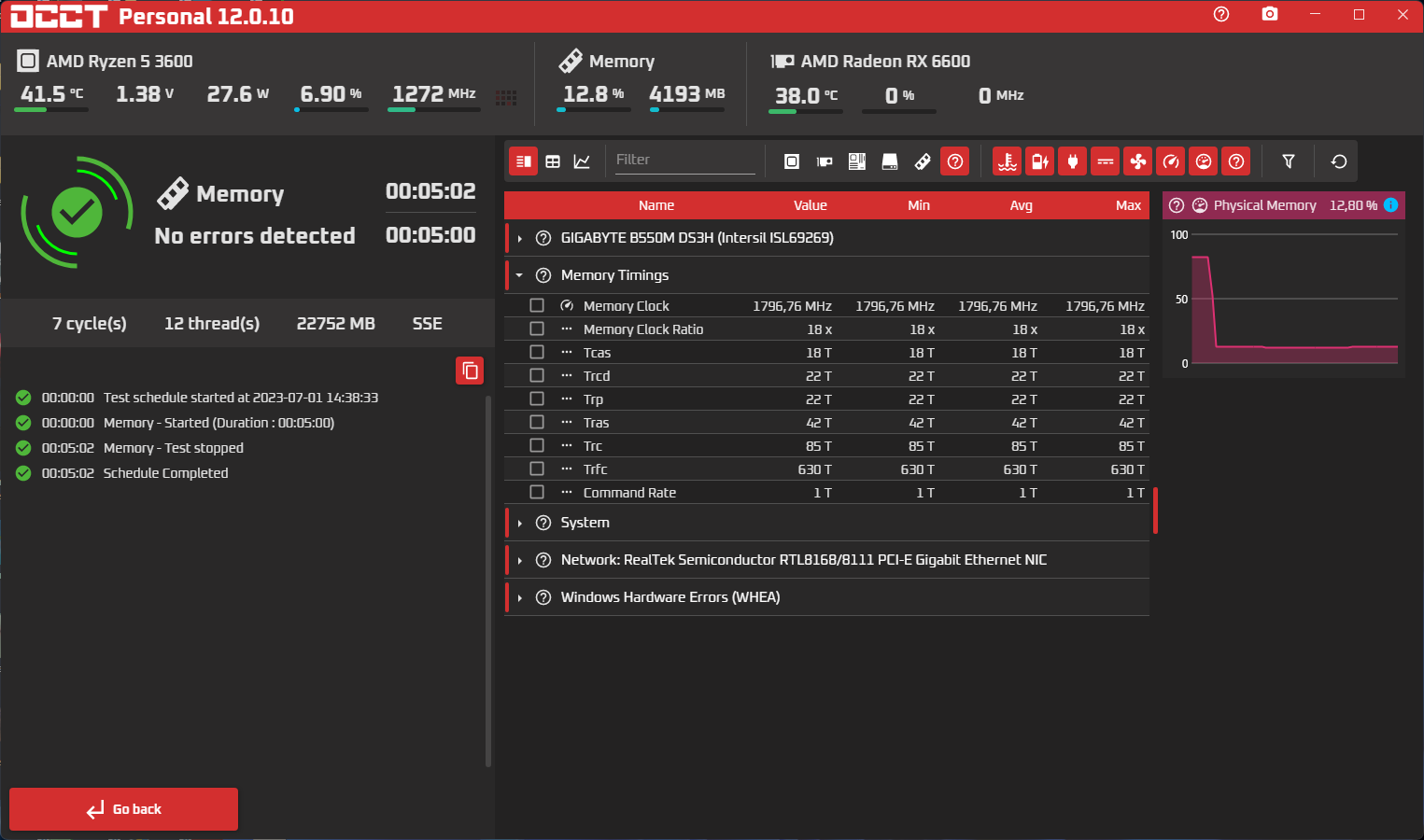Click the 'Memory - Test stopped' log entry
This screenshot has width=1424, height=840.
coord(174,448)
